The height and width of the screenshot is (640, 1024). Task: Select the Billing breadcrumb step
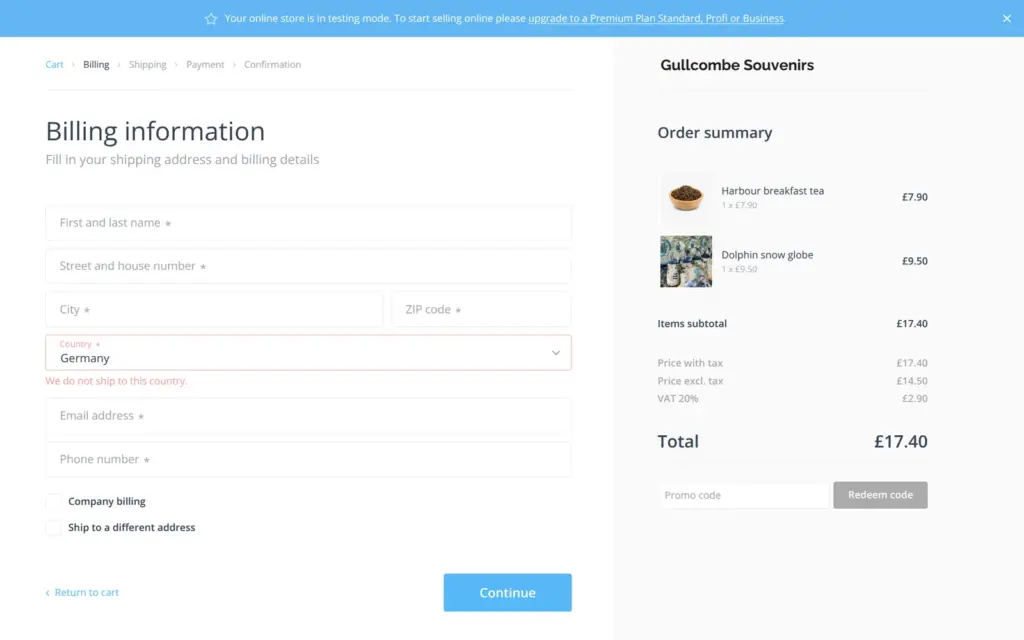pyautogui.click(x=96, y=64)
